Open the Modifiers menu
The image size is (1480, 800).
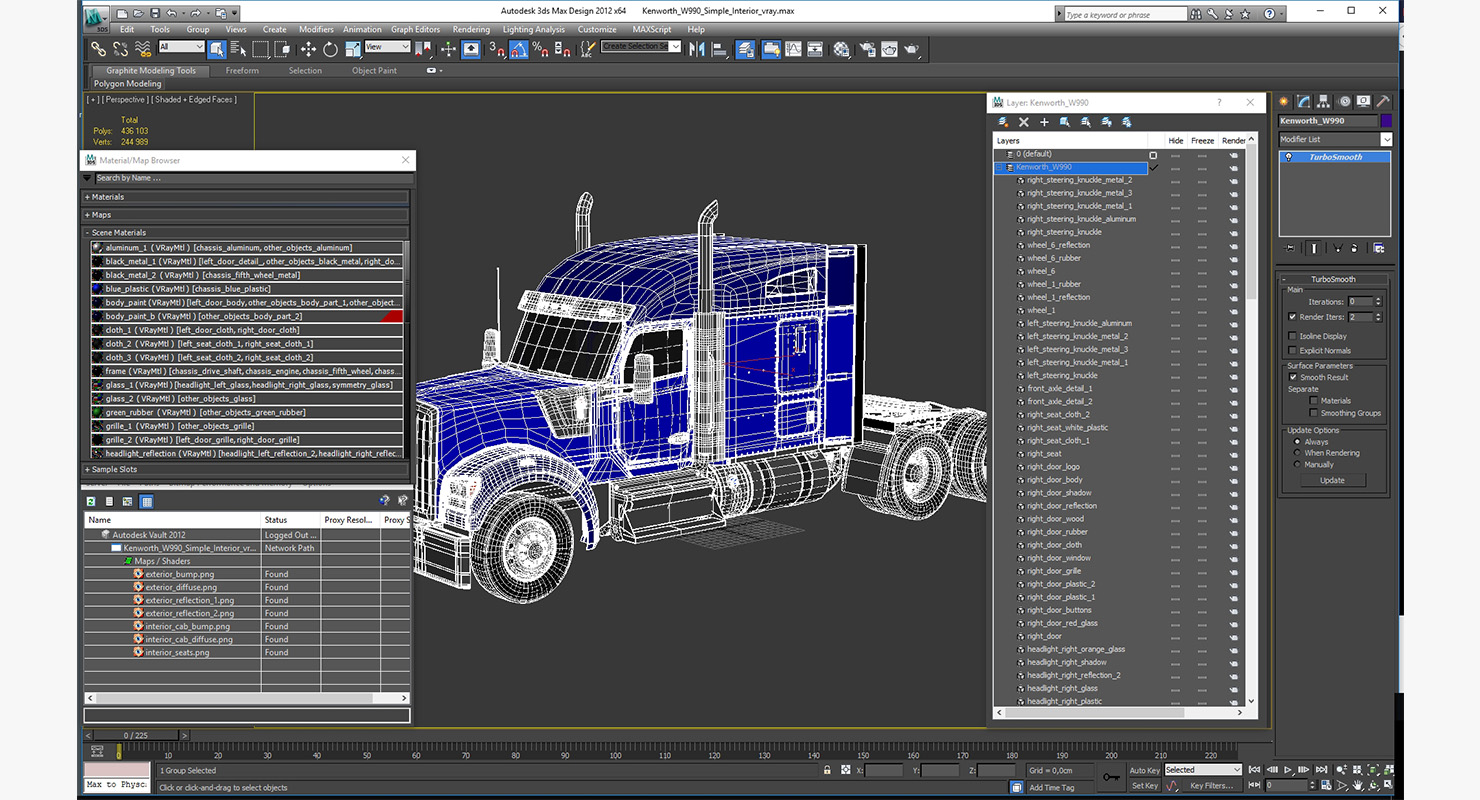(x=316, y=30)
